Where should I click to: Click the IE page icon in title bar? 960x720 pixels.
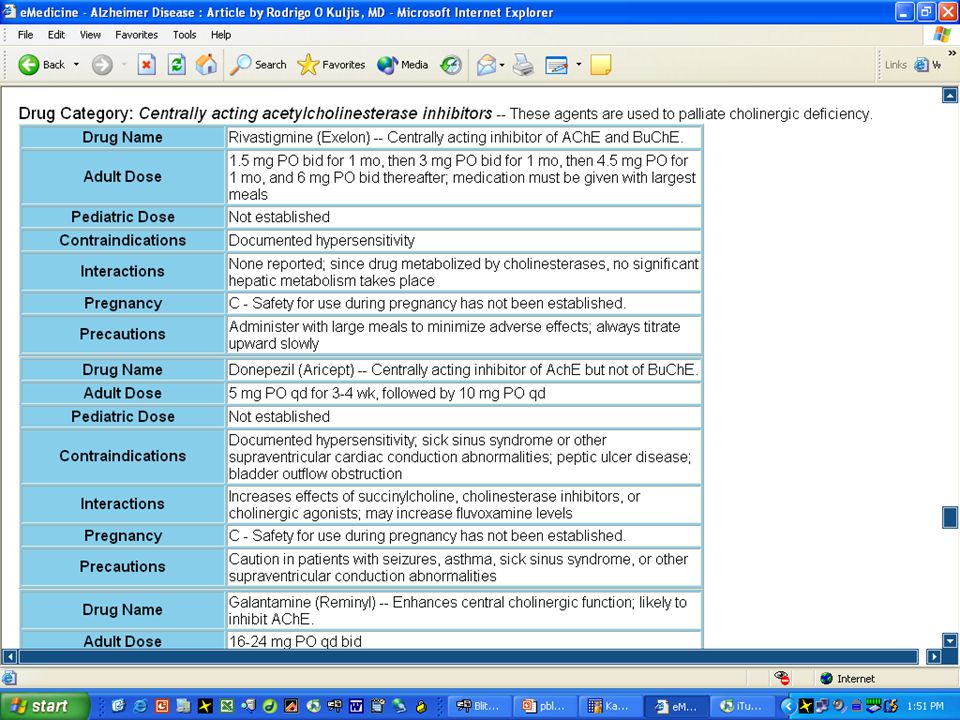(9, 12)
